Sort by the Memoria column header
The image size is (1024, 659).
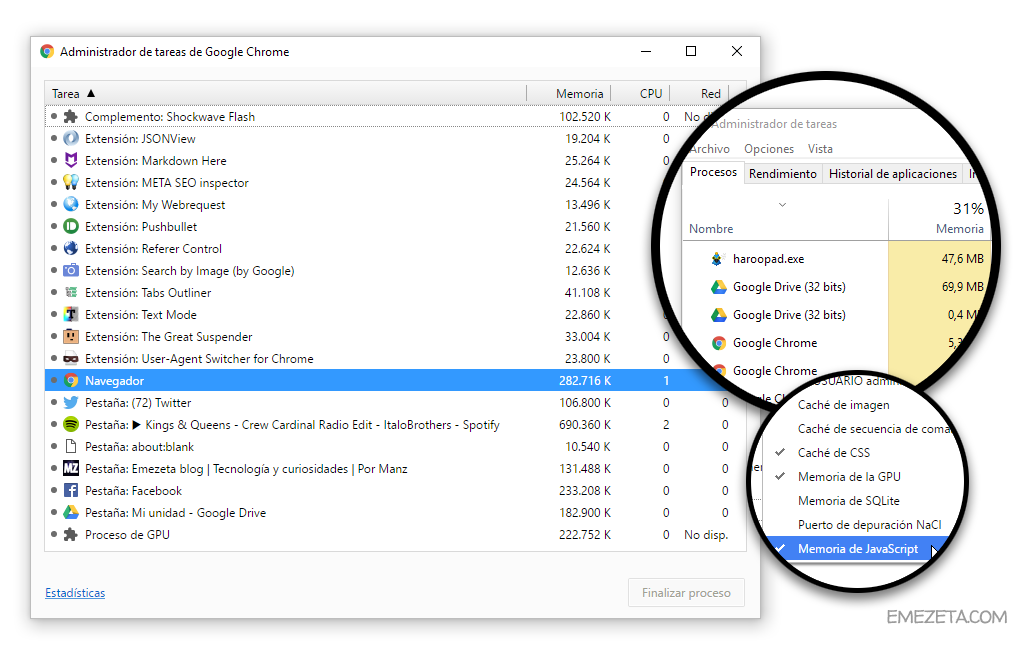pos(569,94)
